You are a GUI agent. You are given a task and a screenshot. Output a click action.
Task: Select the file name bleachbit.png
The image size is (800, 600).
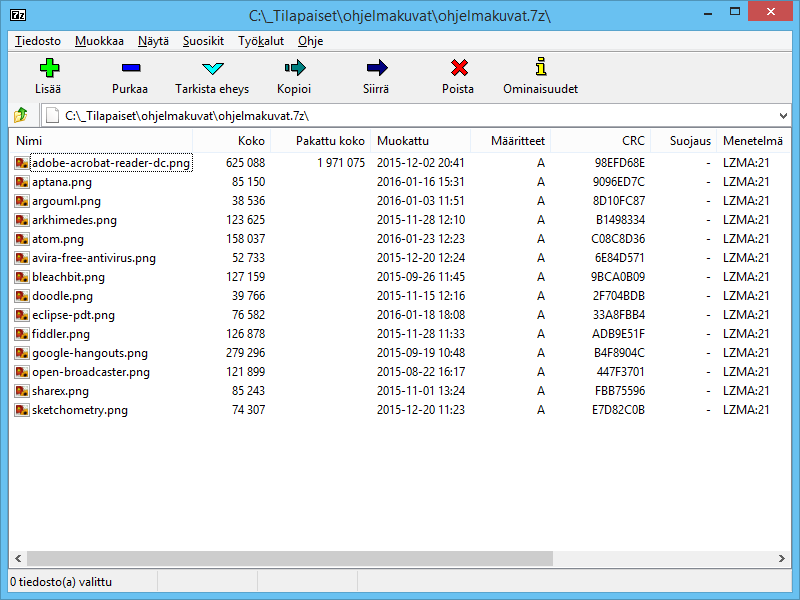click(68, 277)
